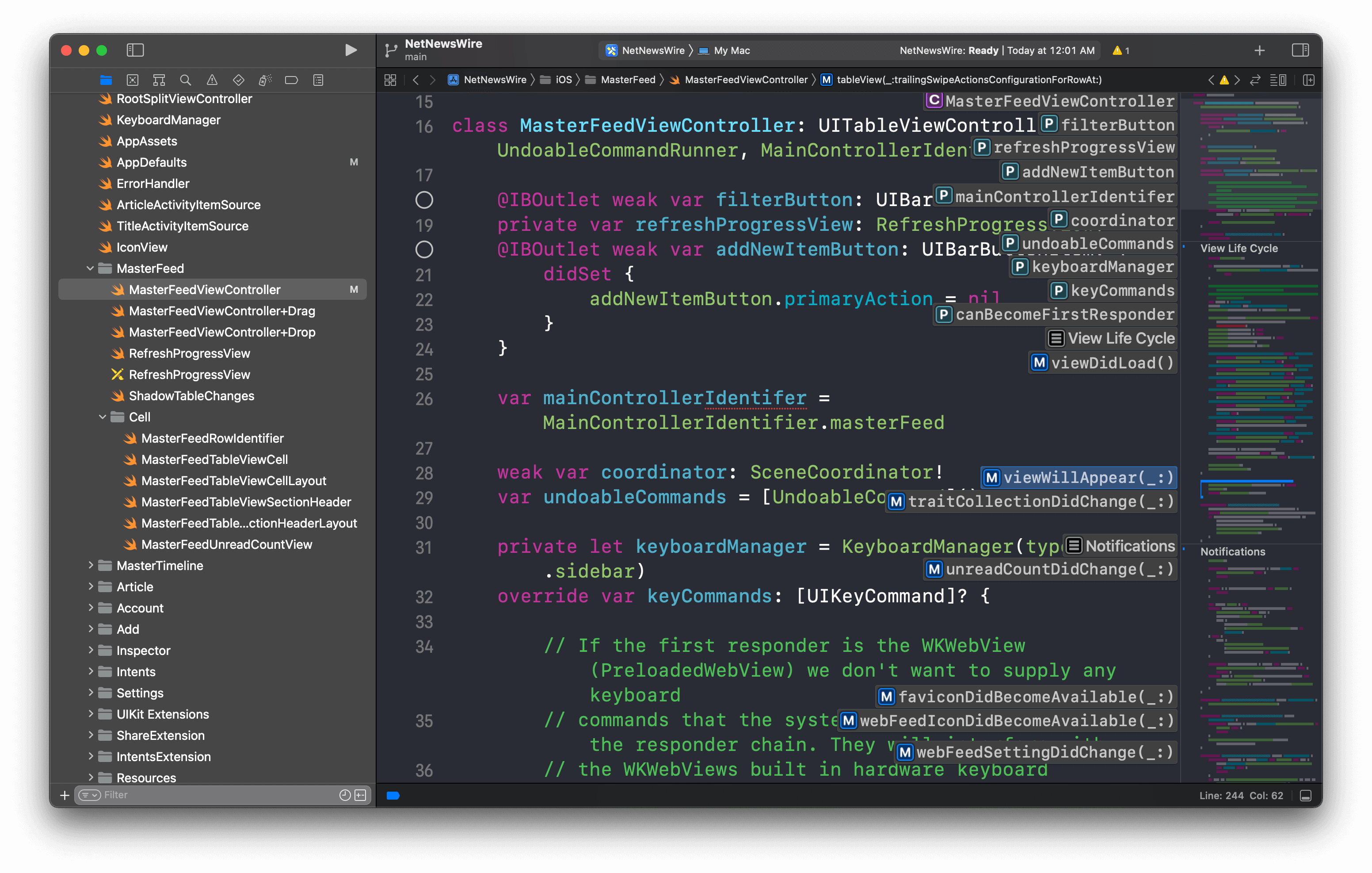Select the My Mac run destination

click(x=731, y=50)
